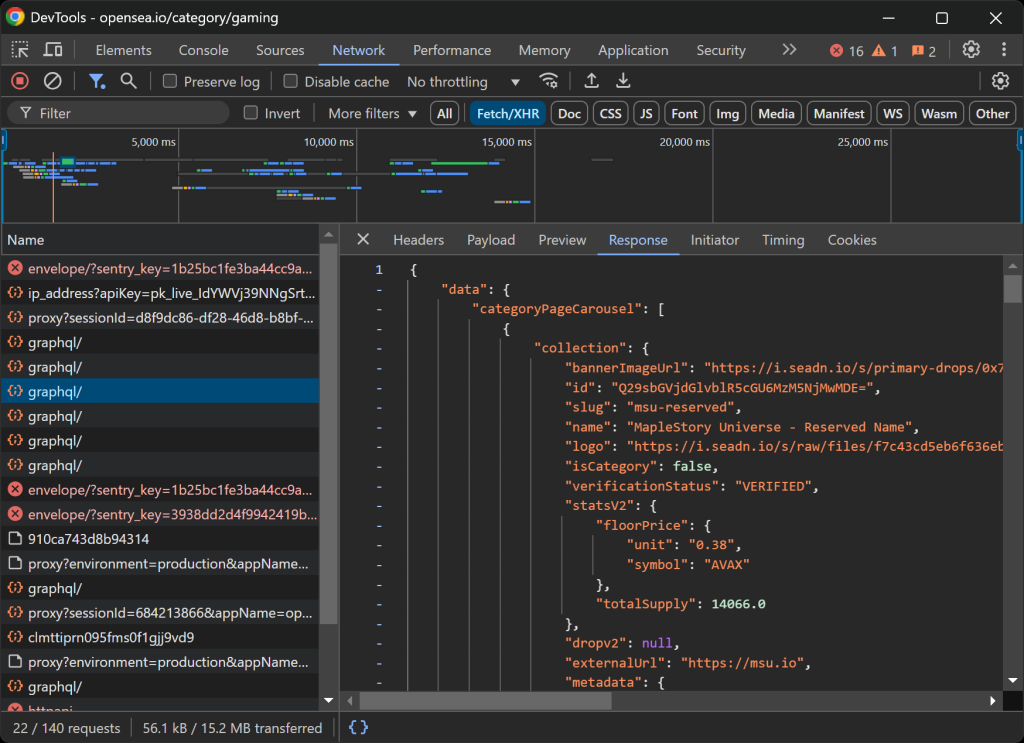1024x743 pixels.
Task: Expand the More filters menu
Action: [369, 113]
